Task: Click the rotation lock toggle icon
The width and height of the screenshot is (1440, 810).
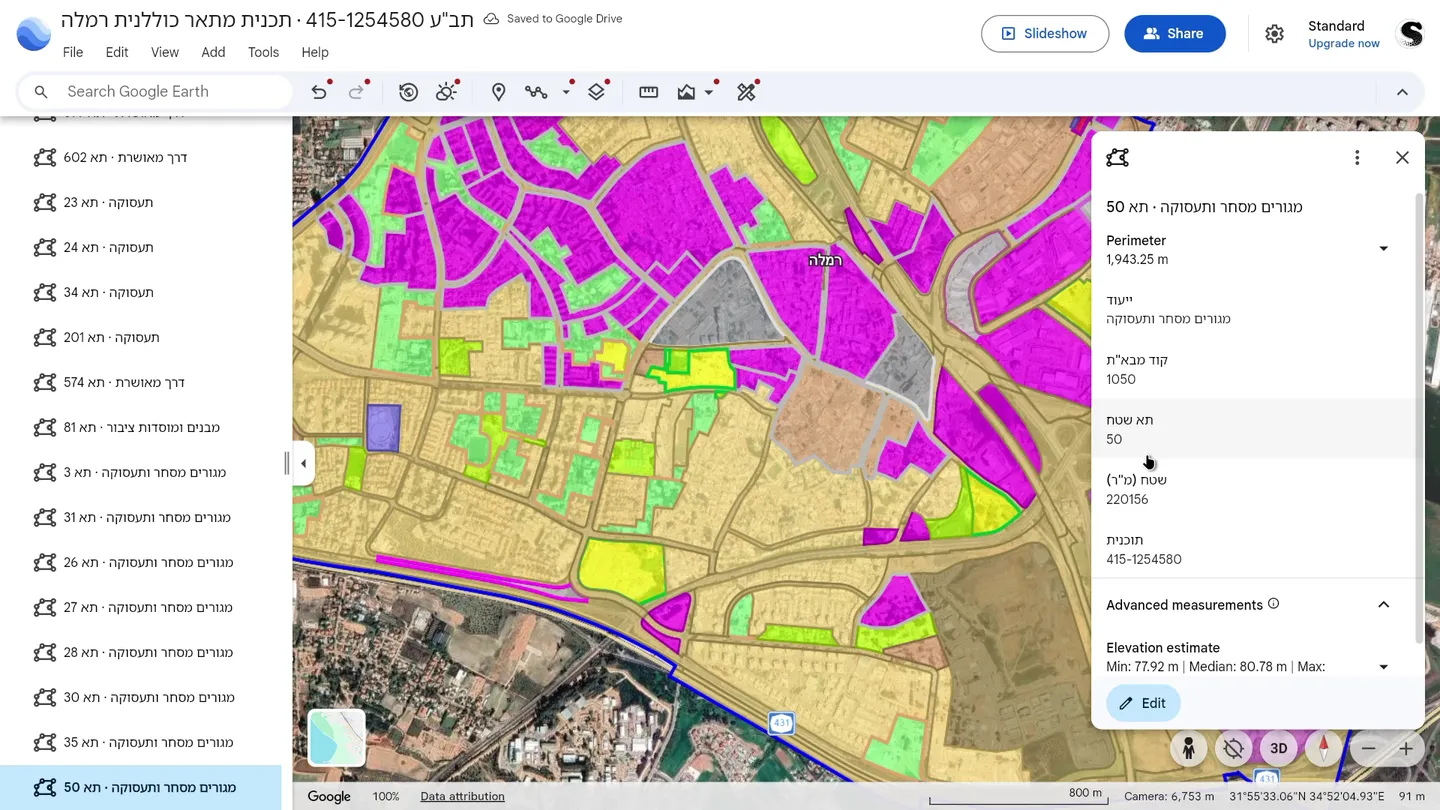Action: 1234,748
